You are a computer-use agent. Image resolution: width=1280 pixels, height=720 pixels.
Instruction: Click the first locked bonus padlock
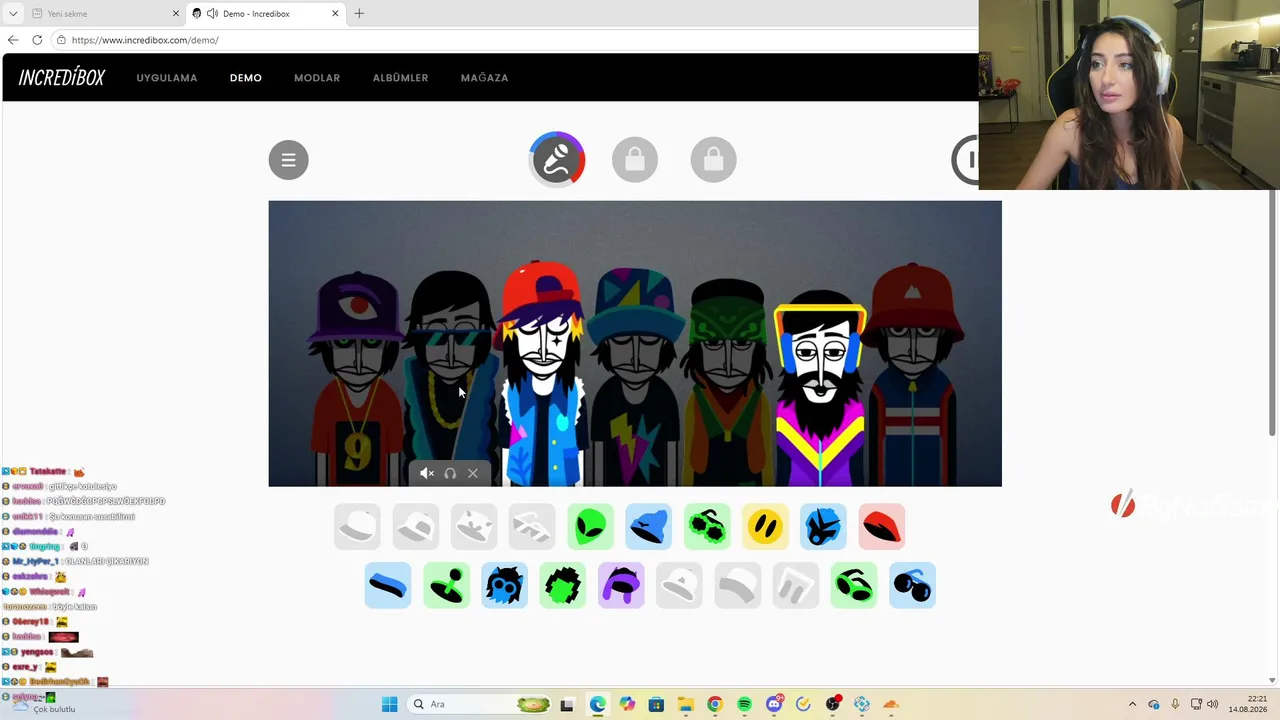(635, 160)
